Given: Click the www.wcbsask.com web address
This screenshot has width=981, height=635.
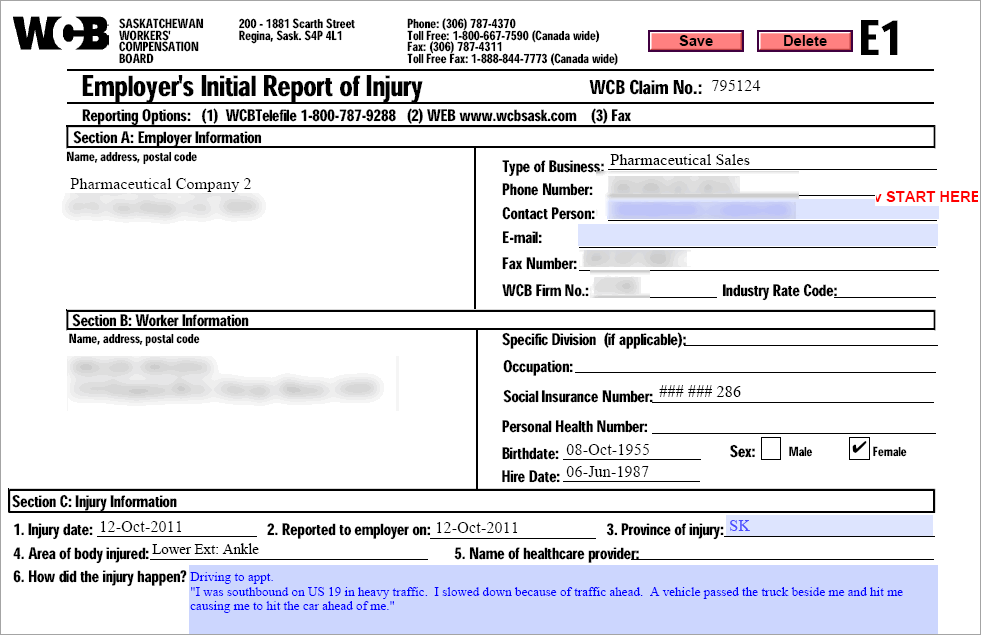Looking at the screenshot, I should click(518, 116).
